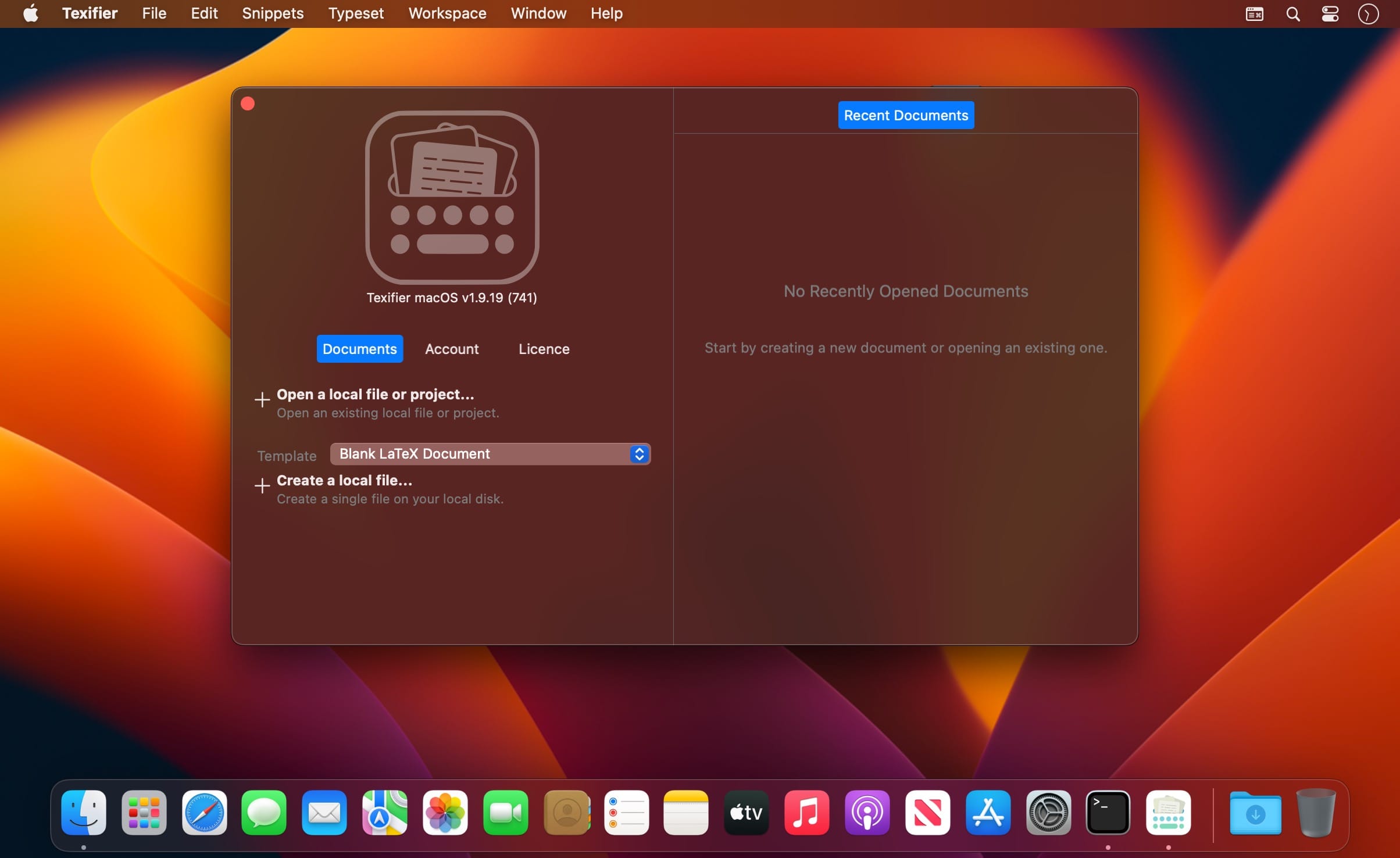The height and width of the screenshot is (858, 1400).
Task: Open Launchpad from the Dock
Action: click(x=144, y=813)
